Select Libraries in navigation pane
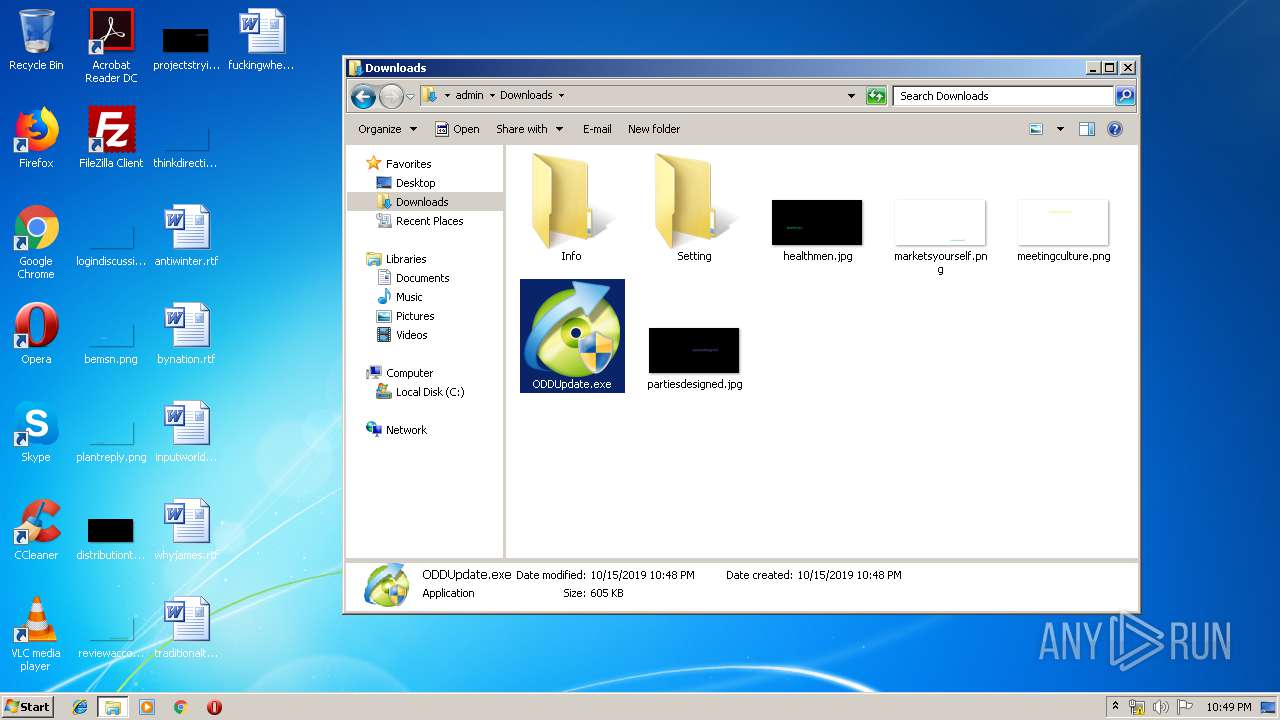Image resolution: width=1280 pixels, height=720 pixels. [396, 259]
